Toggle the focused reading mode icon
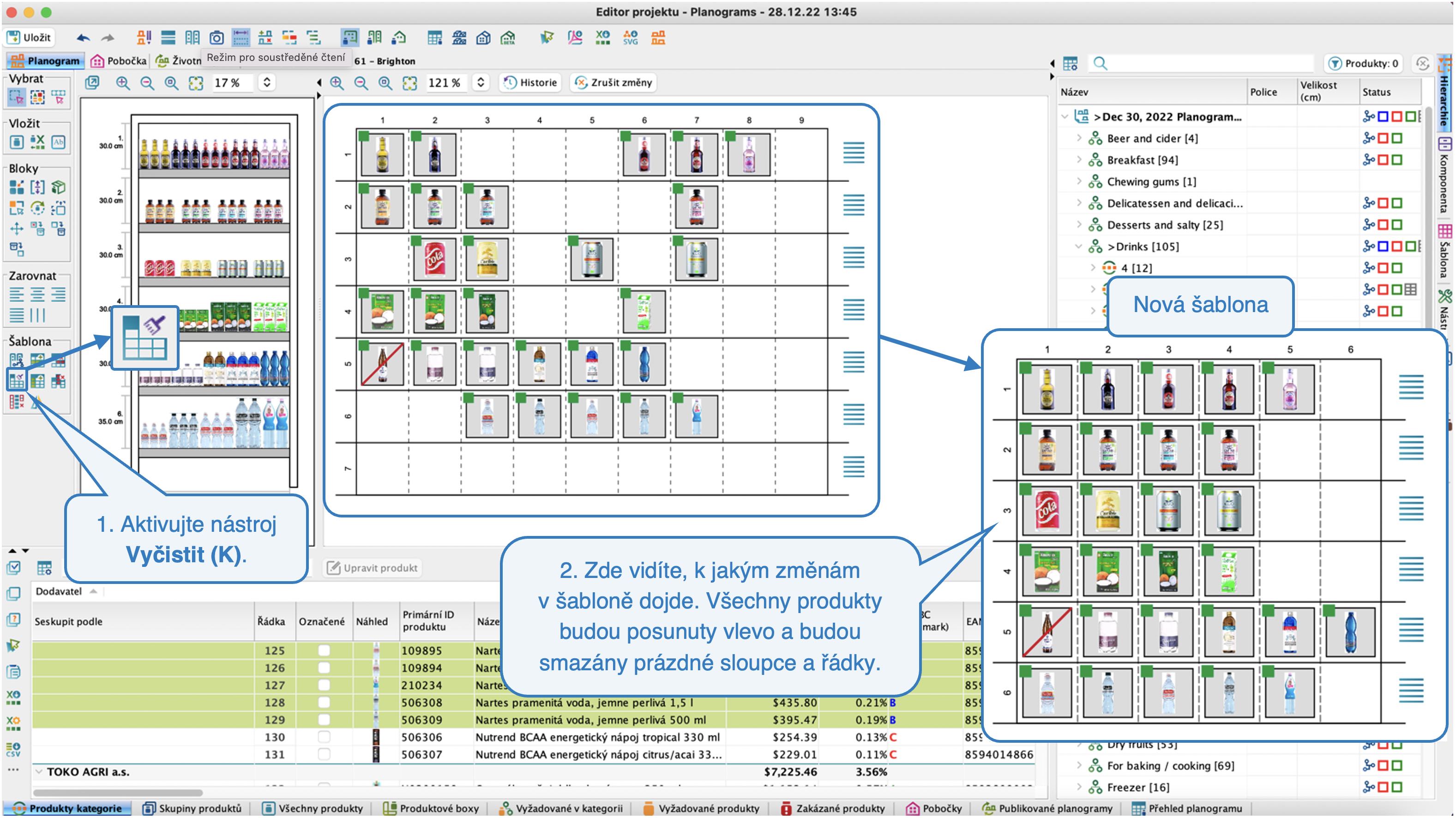 pos(241,38)
